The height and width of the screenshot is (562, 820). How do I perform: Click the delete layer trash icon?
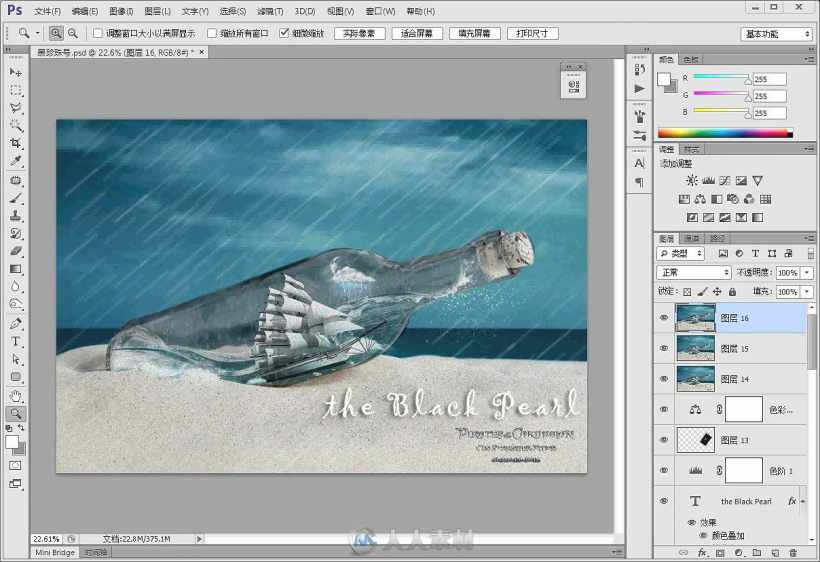(793, 552)
